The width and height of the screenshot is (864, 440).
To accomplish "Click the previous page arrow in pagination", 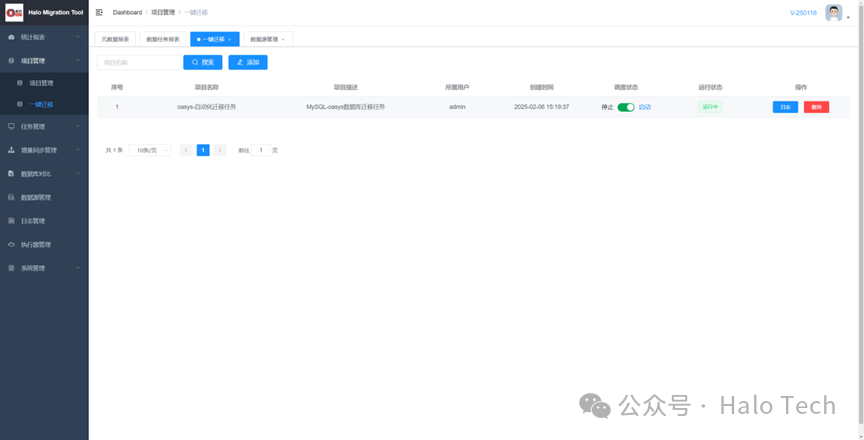I will coord(186,150).
